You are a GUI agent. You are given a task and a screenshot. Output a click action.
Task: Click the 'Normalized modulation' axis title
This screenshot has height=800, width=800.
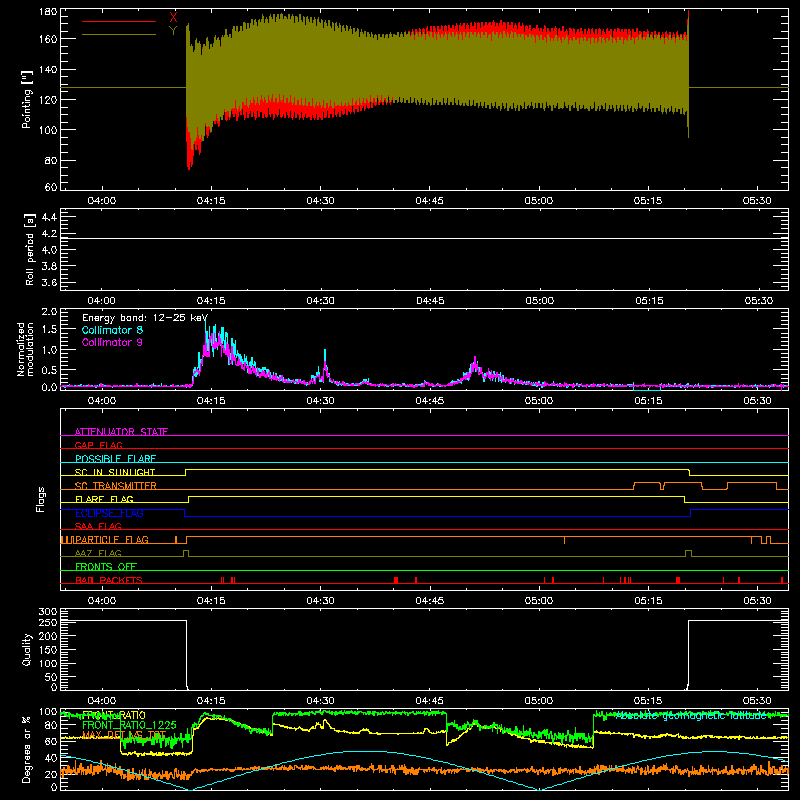click(x=25, y=349)
